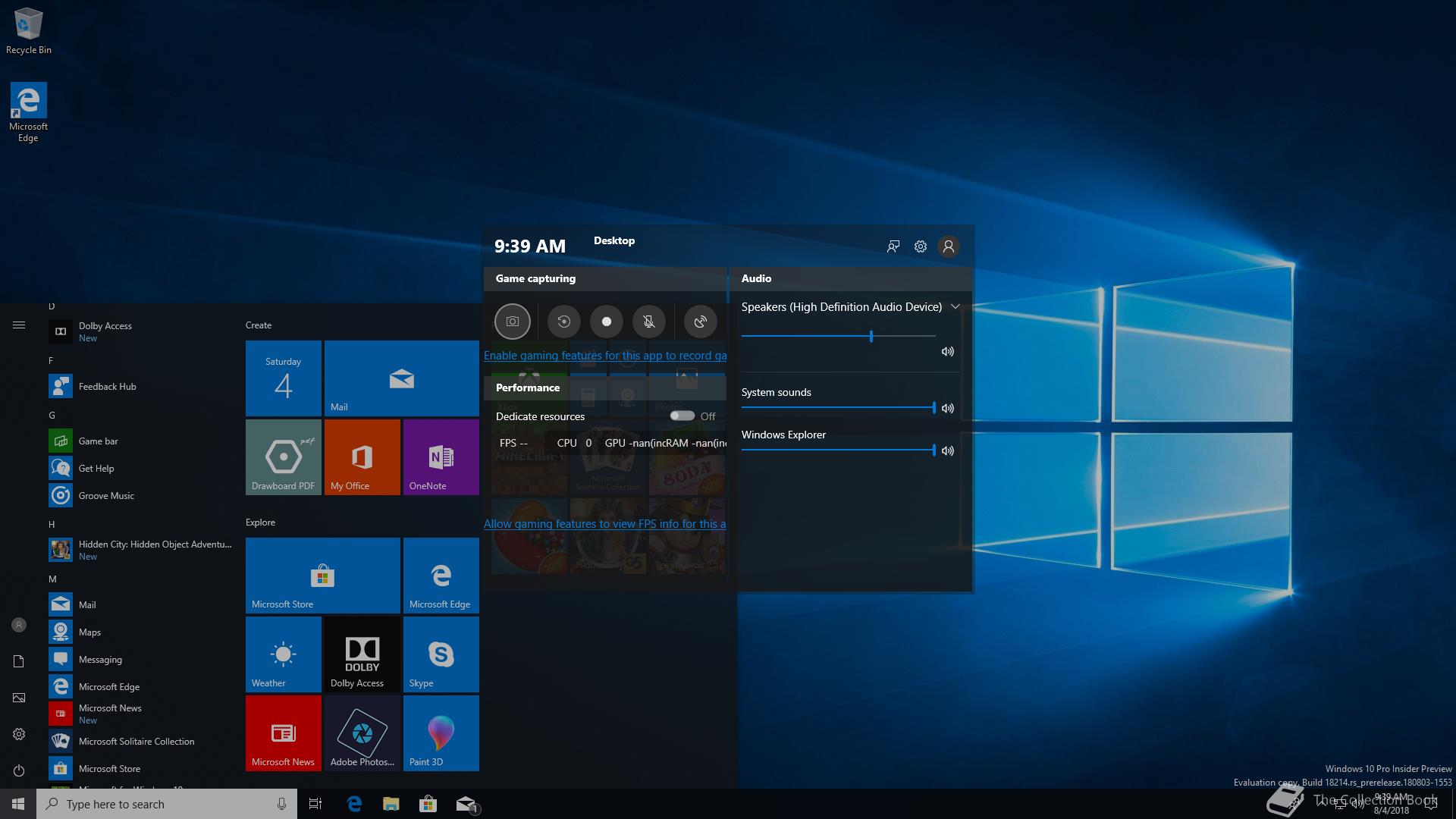Open Messaging from the app list
The height and width of the screenshot is (819, 1456).
(x=140, y=659)
